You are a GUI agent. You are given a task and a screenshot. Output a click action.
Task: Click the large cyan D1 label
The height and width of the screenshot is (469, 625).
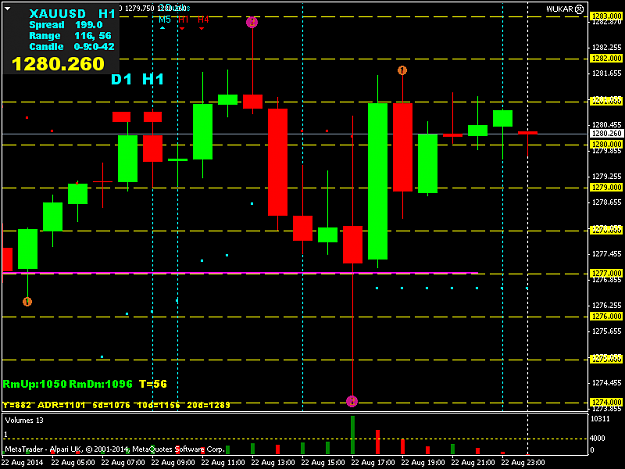pyautogui.click(x=122, y=79)
